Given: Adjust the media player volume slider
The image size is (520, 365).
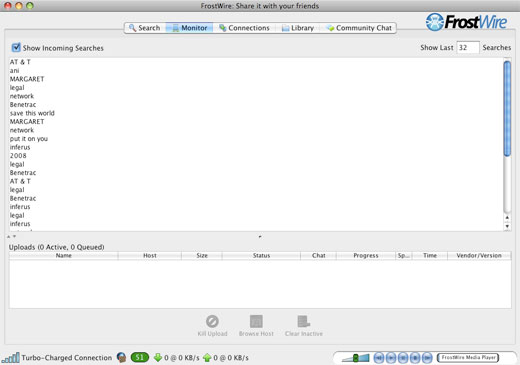Looking at the screenshot, I should 356,358.
